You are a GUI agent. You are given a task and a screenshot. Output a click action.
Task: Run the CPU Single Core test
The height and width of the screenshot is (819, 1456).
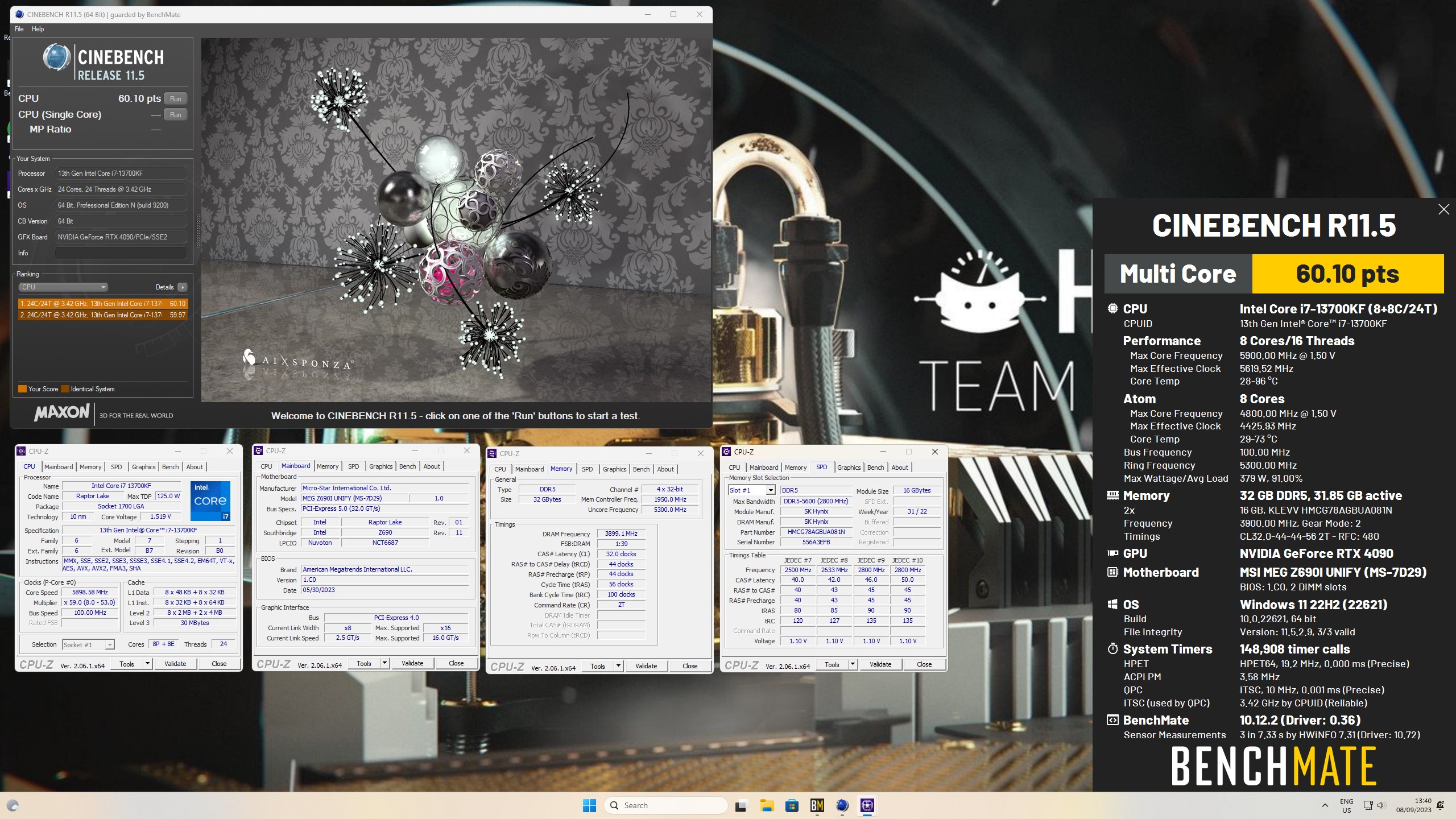(176, 114)
